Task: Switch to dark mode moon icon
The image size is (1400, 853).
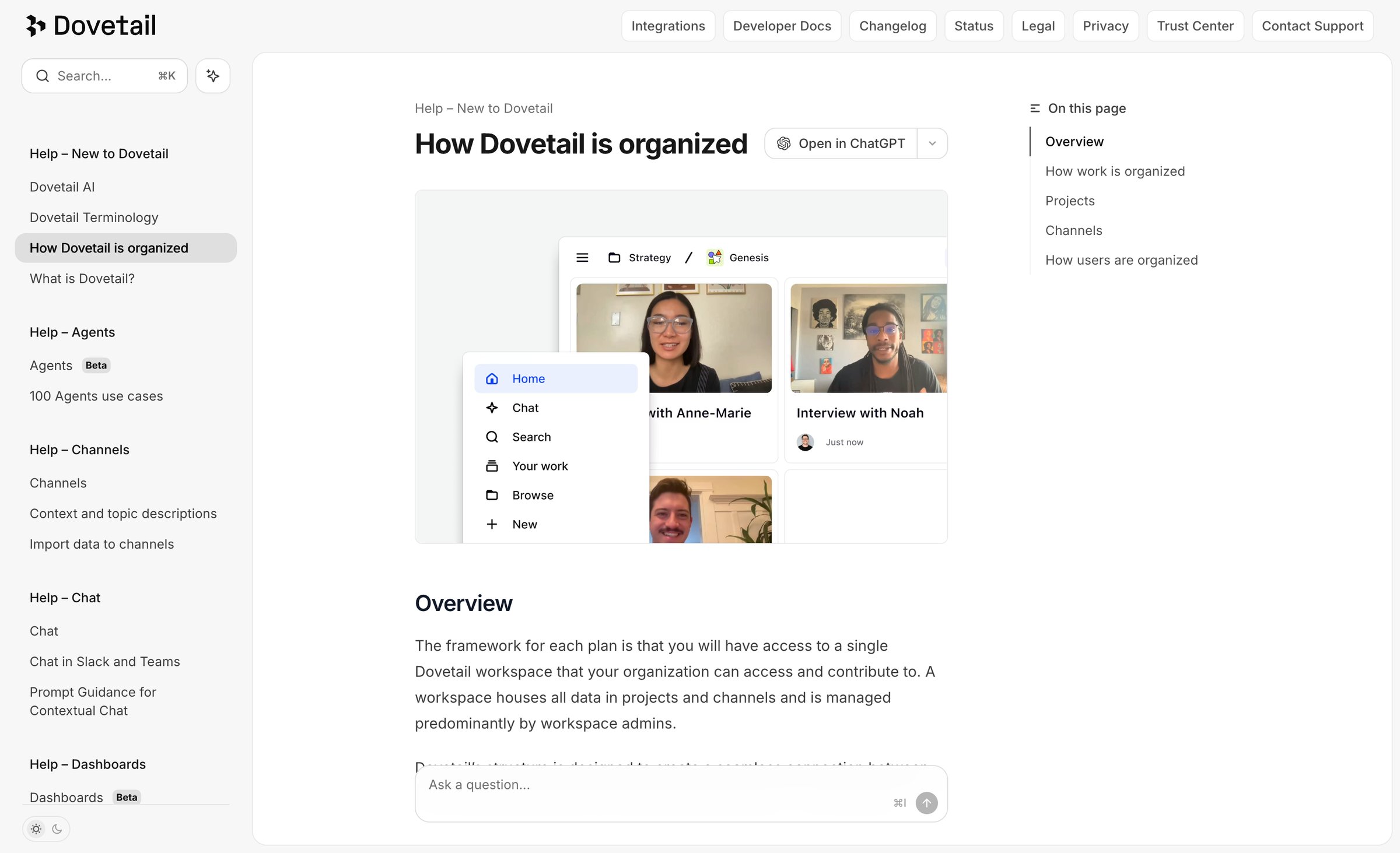Action: click(x=57, y=829)
